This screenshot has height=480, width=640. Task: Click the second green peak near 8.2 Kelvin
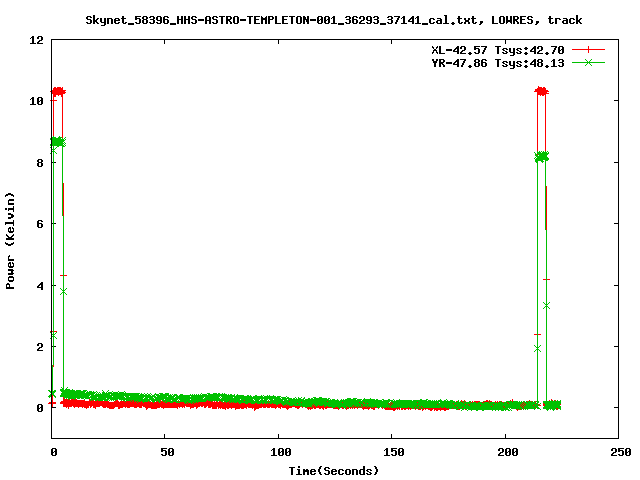(542, 156)
